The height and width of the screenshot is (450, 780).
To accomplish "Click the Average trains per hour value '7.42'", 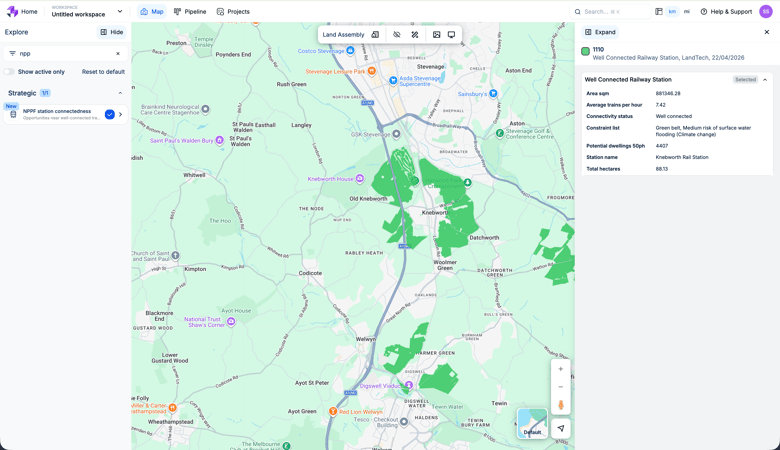I will [x=661, y=105].
